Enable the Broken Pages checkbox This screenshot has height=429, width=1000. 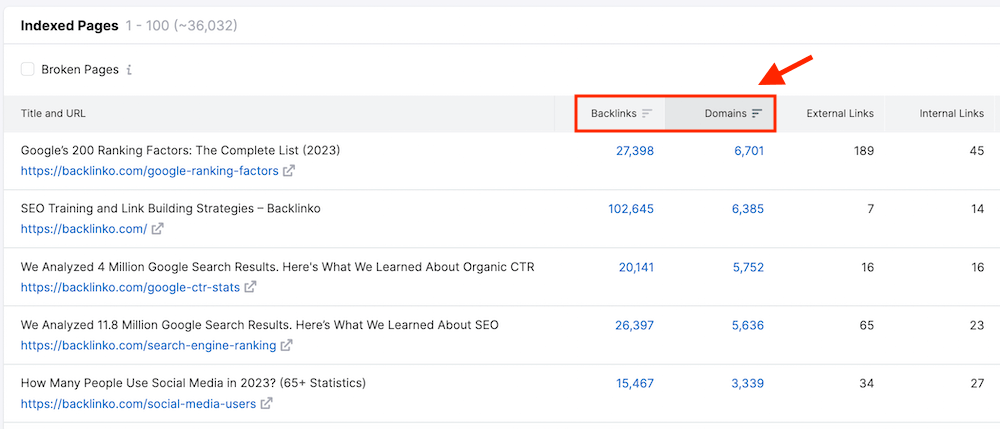(x=28, y=70)
